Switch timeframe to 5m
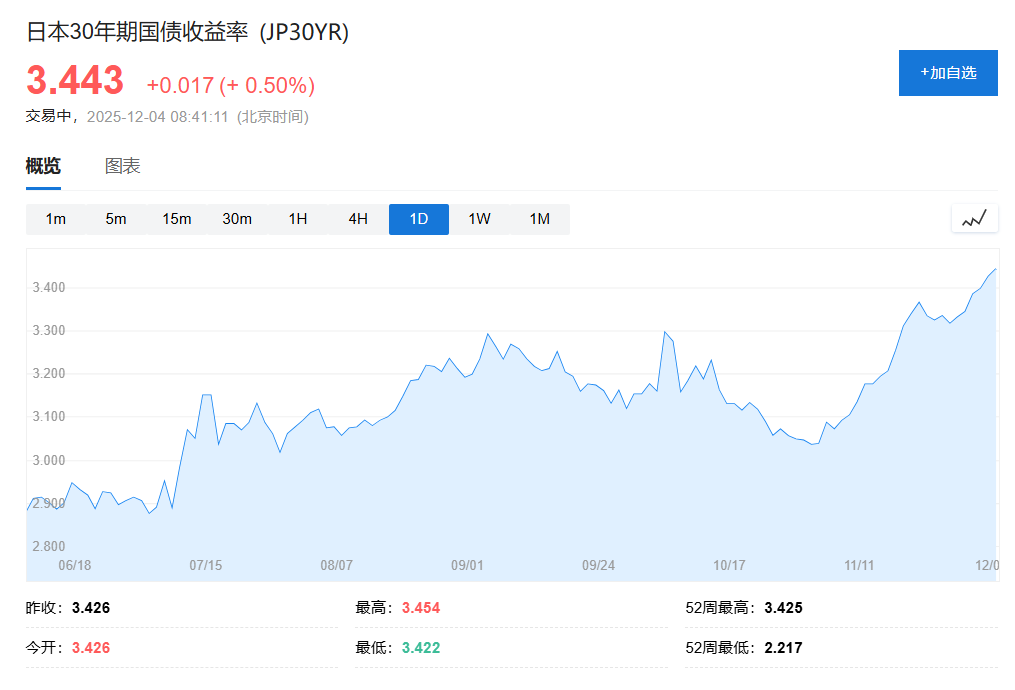This screenshot has height=690, width=1015. pyautogui.click(x=116, y=218)
